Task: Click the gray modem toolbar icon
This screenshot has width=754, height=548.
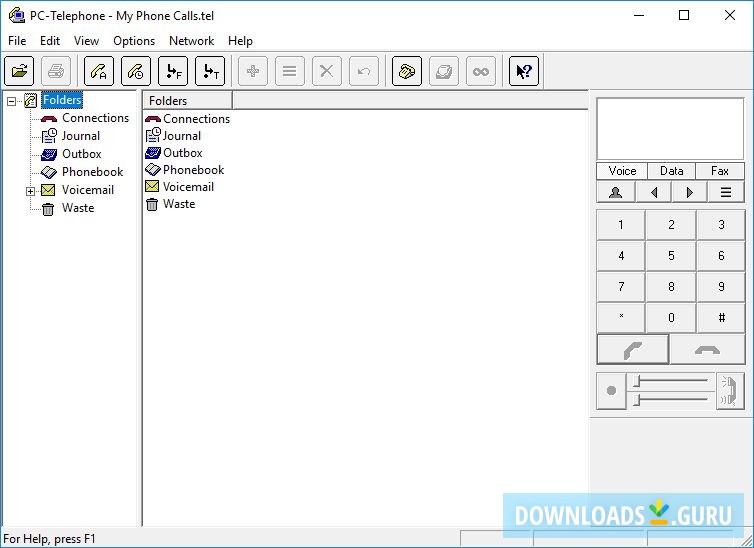Action: coord(444,71)
